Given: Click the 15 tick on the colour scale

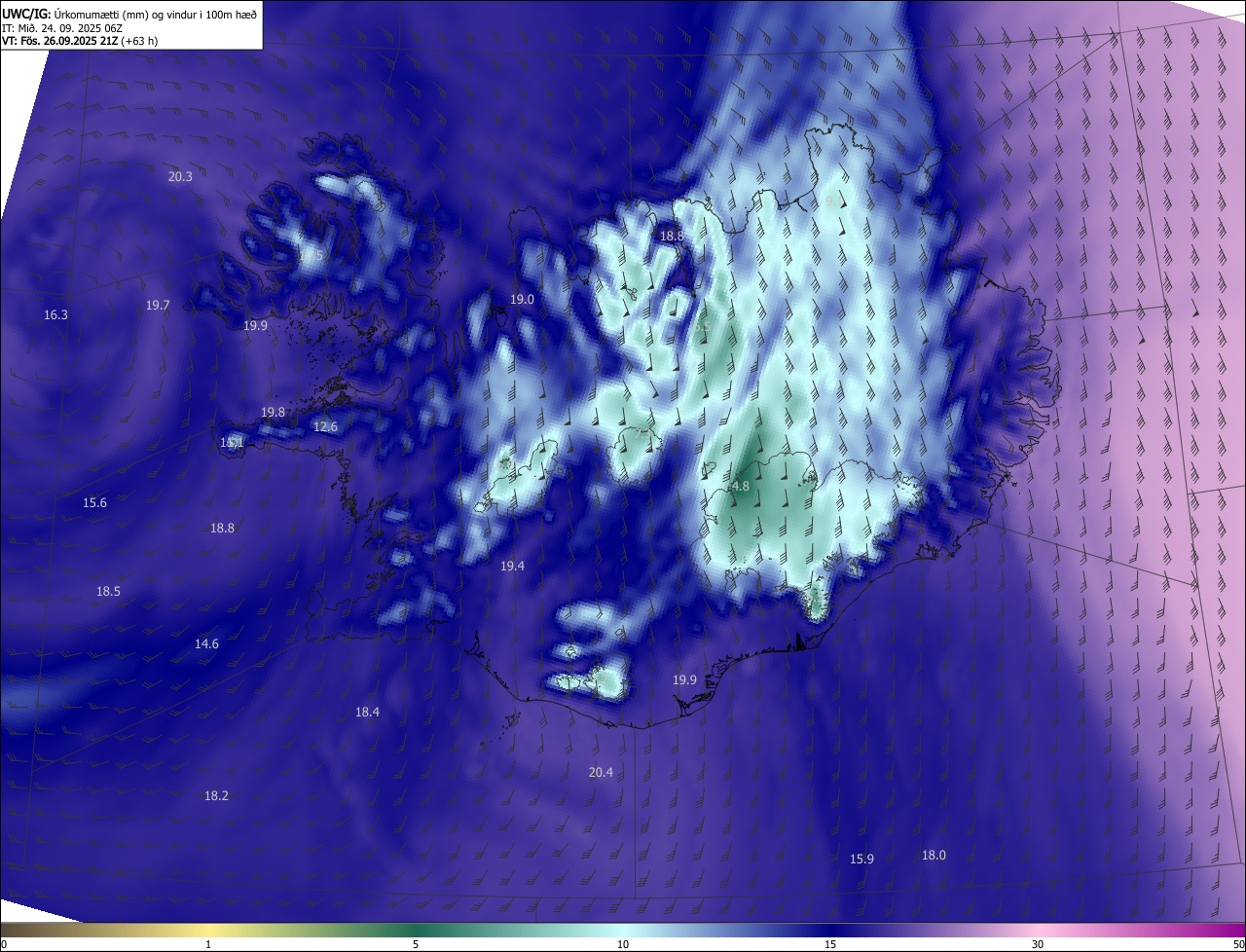Looking at the screenshot, I should 830,945.
